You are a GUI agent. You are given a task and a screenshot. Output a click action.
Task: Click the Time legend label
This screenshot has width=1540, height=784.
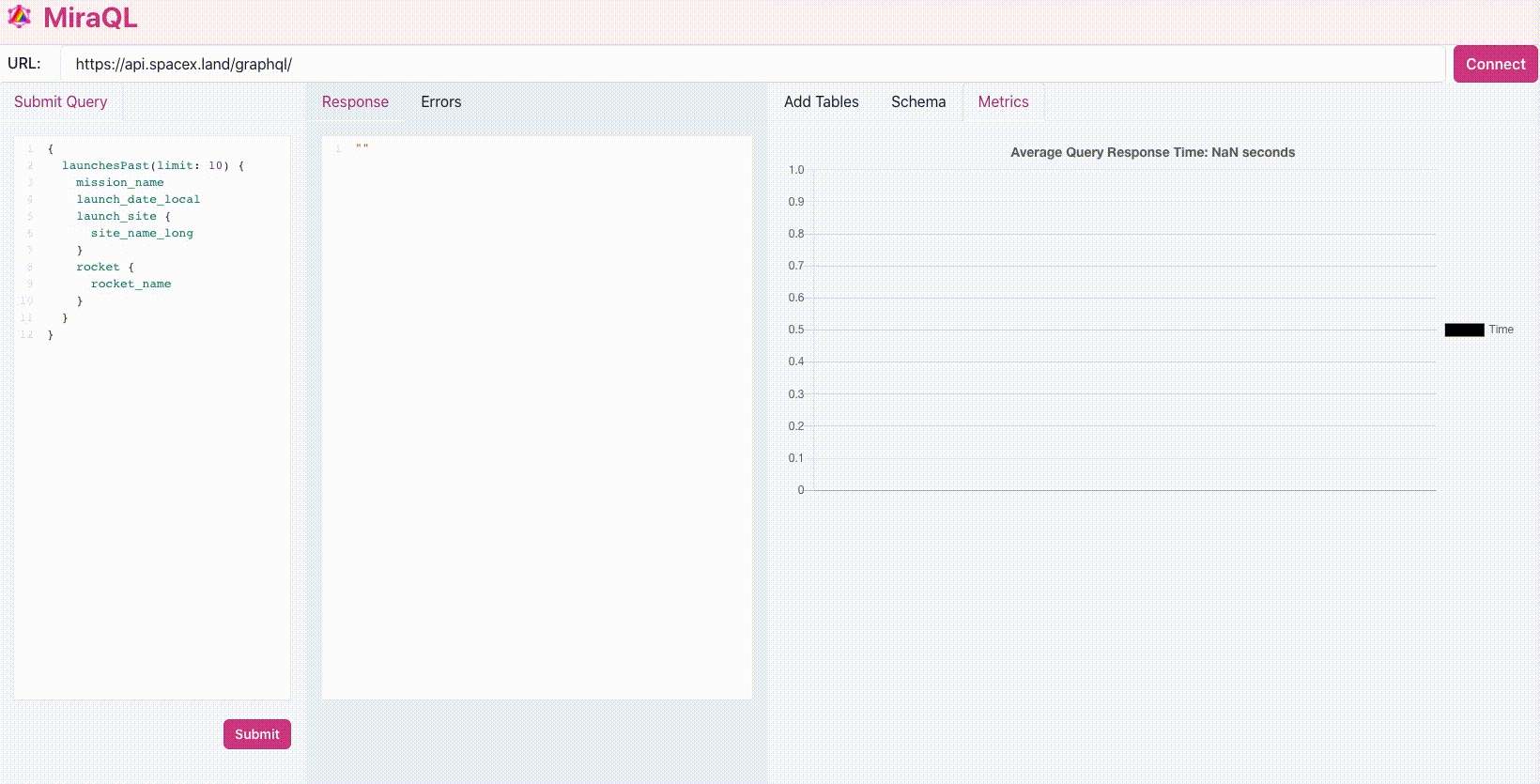[1501, 330]
